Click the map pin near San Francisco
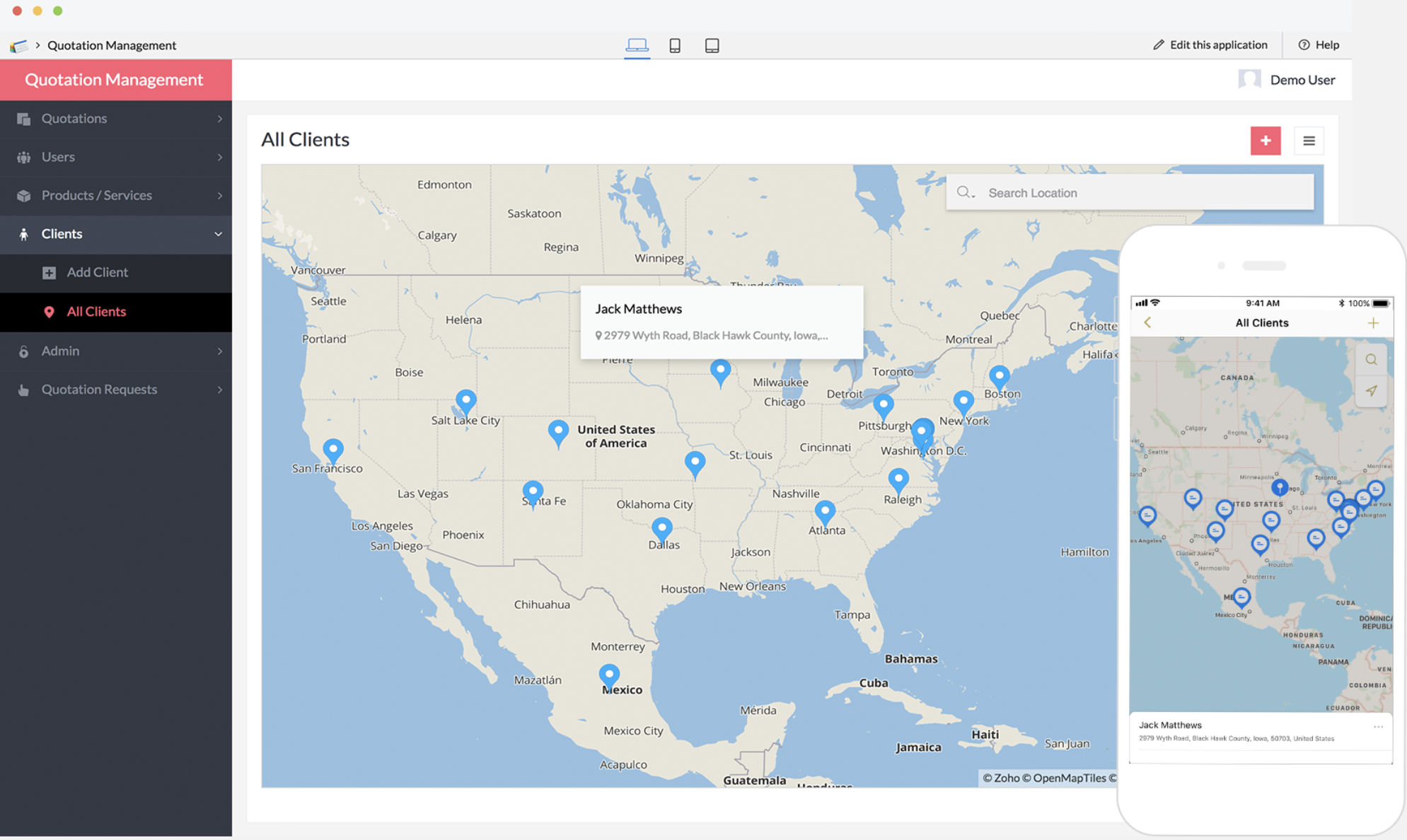1407x840 pixels. (x=333, y=450)
